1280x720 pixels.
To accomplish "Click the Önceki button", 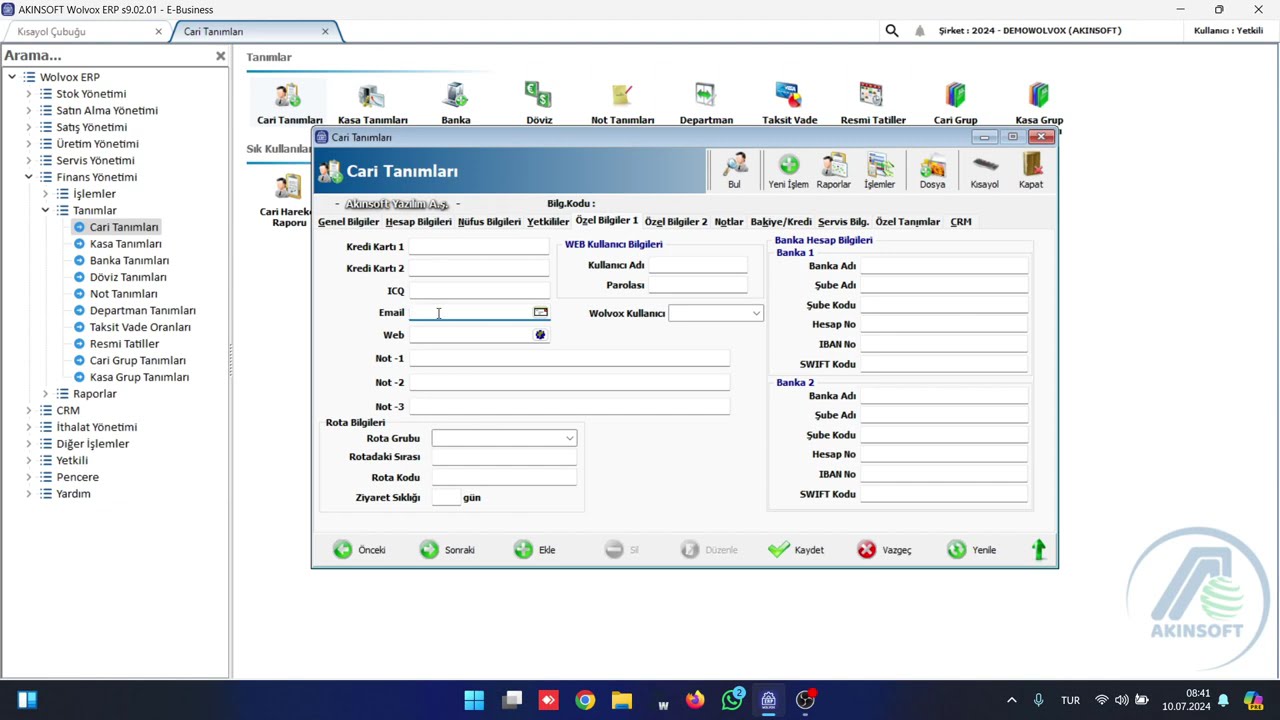I will 359,550.
